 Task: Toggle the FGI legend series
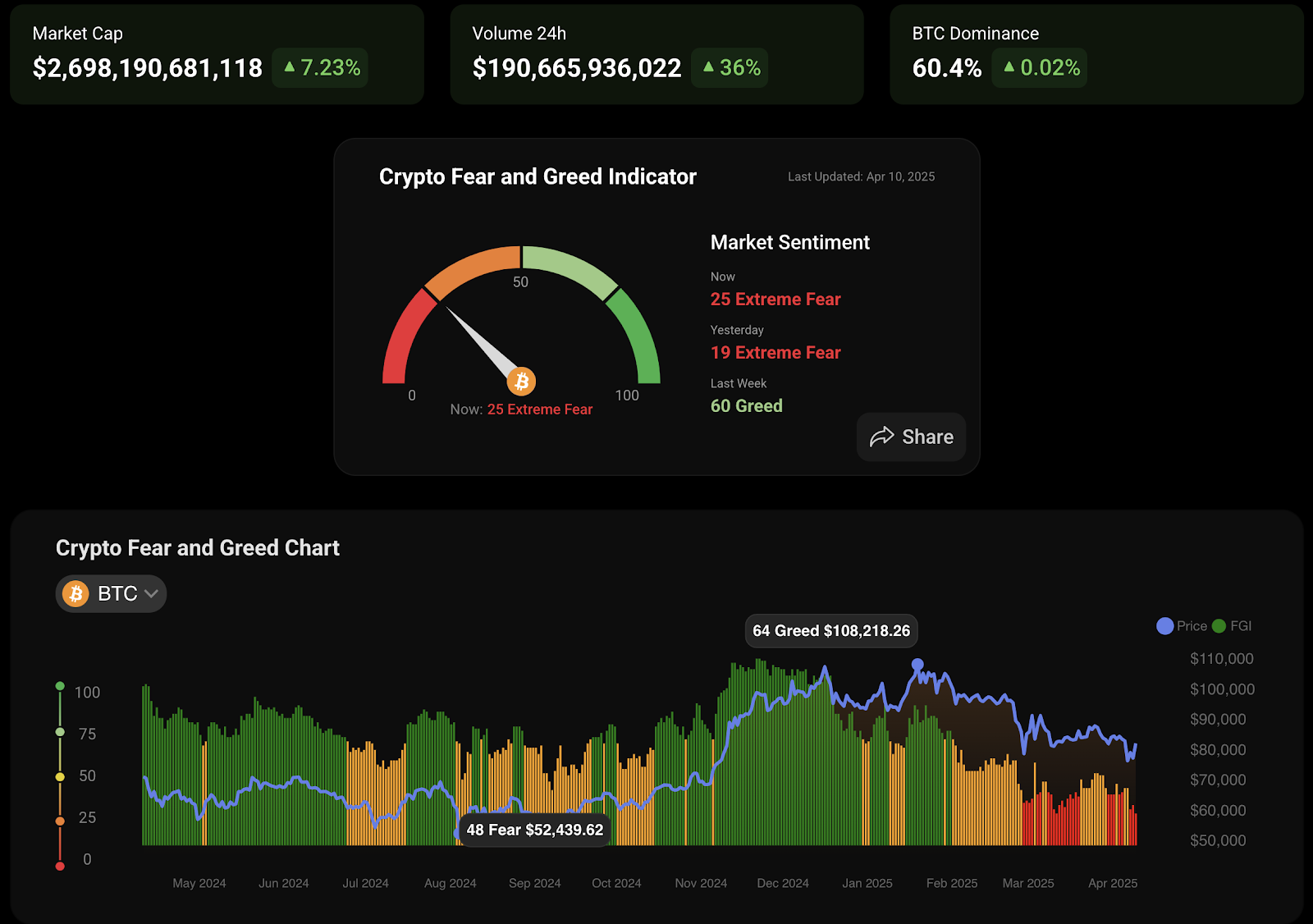point(1232,626)
